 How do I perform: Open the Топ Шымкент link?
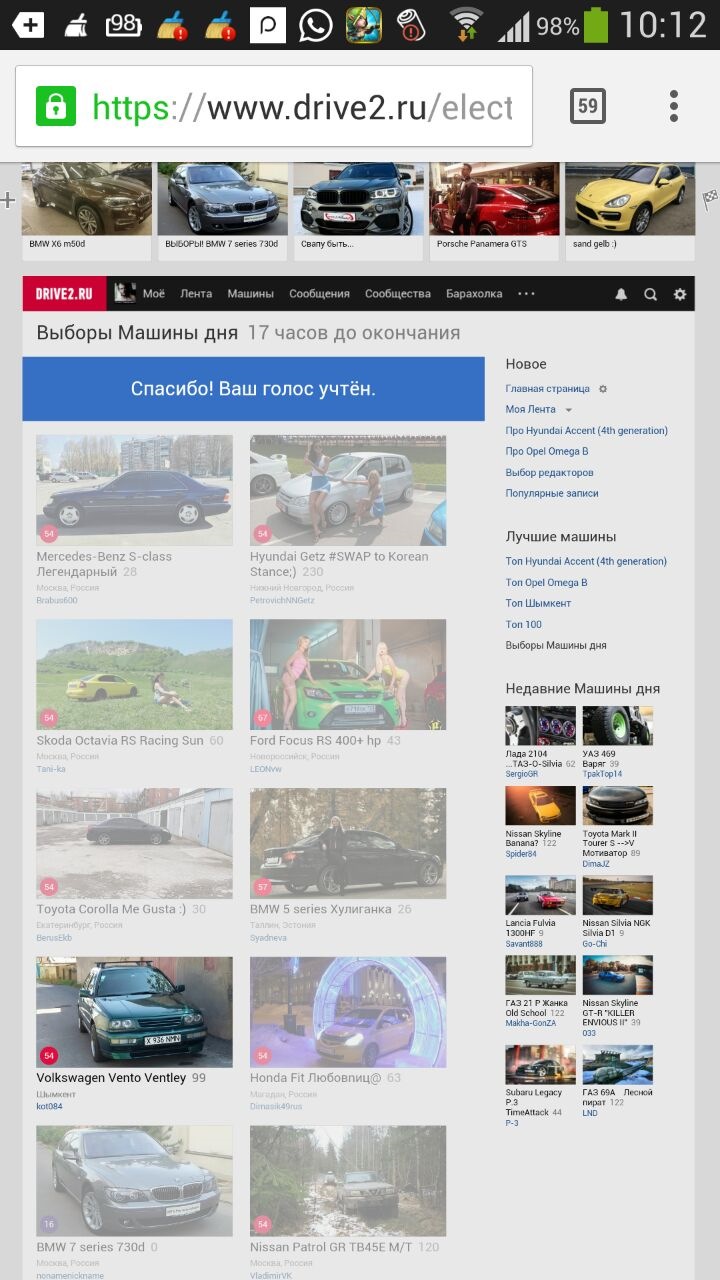pos(538,604)
